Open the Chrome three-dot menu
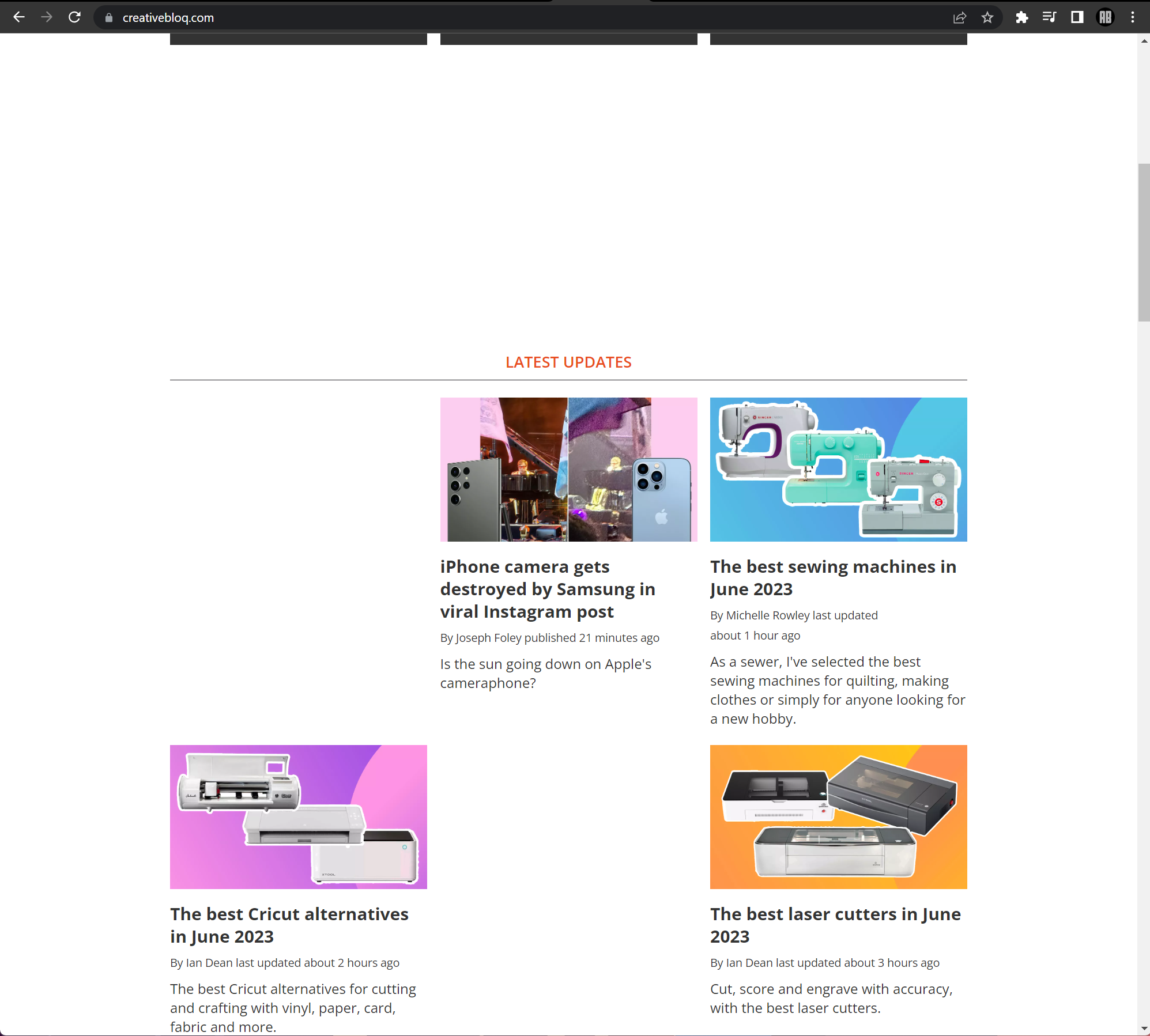Screen dimensions: 1150x1036 click(1132, 17)
